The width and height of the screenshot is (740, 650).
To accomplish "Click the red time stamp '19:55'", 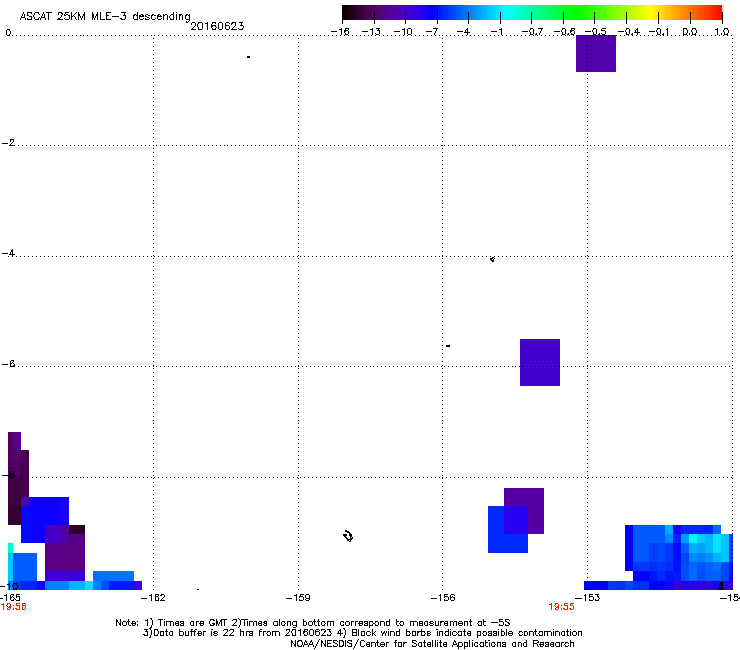I will [x=562, y=607].
